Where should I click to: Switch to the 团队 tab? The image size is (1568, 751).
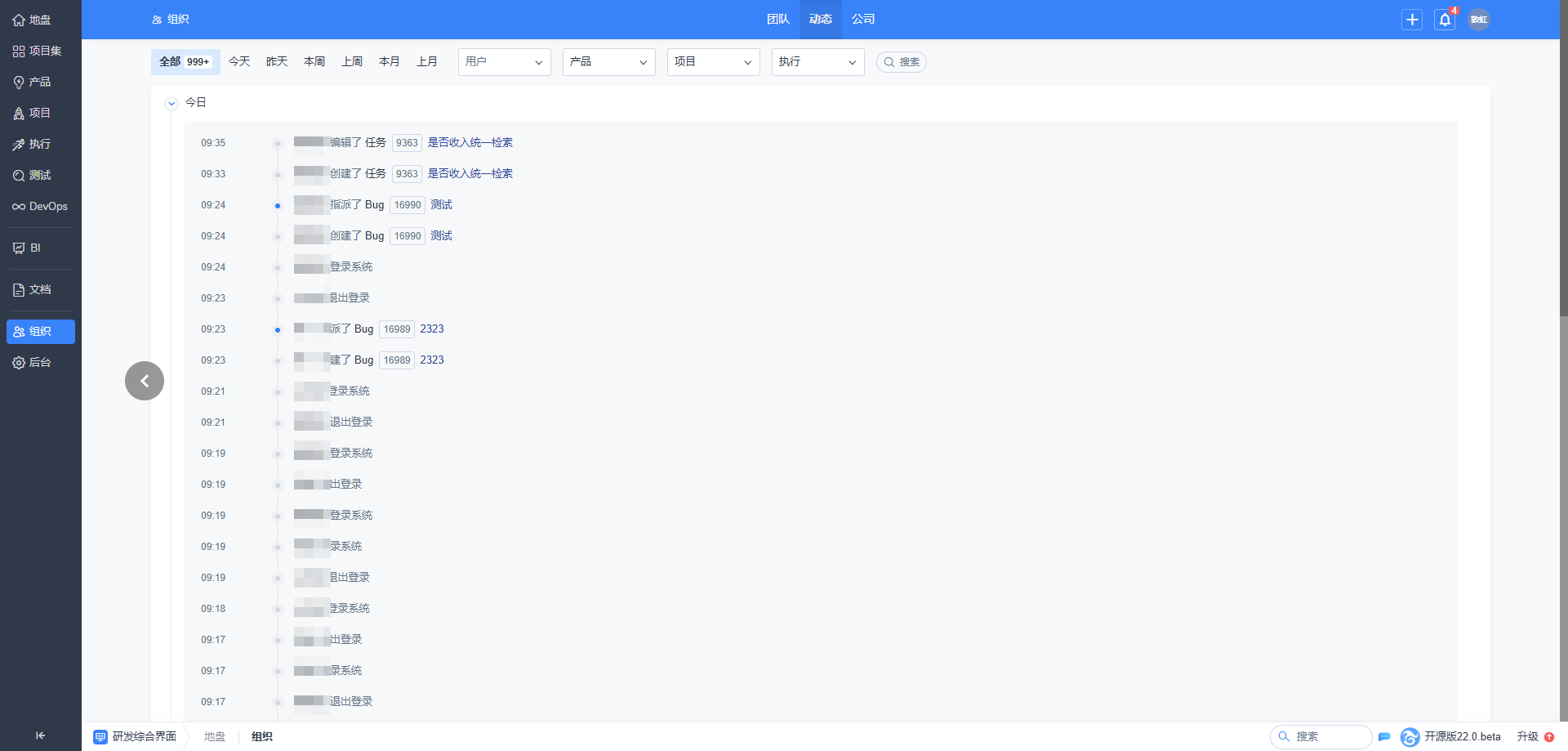[x=777, y=20]
